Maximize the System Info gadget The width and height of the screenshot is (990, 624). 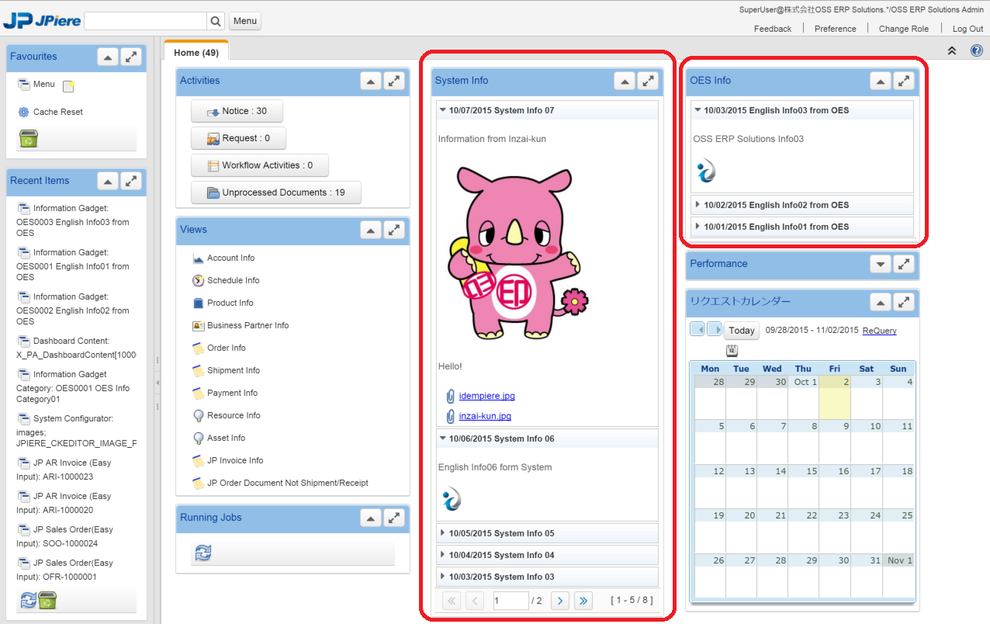point(648,81)
